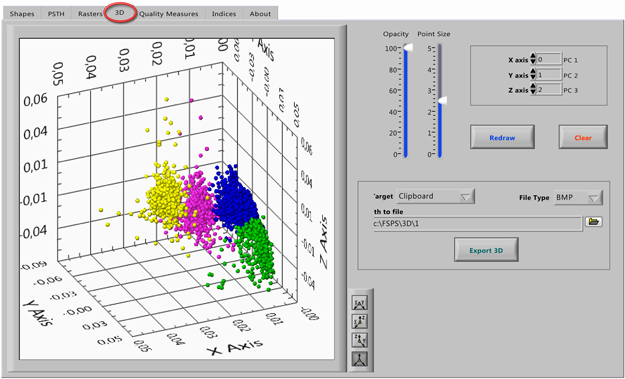Click the Redraw button
The image size is (625, 379).
502,137
